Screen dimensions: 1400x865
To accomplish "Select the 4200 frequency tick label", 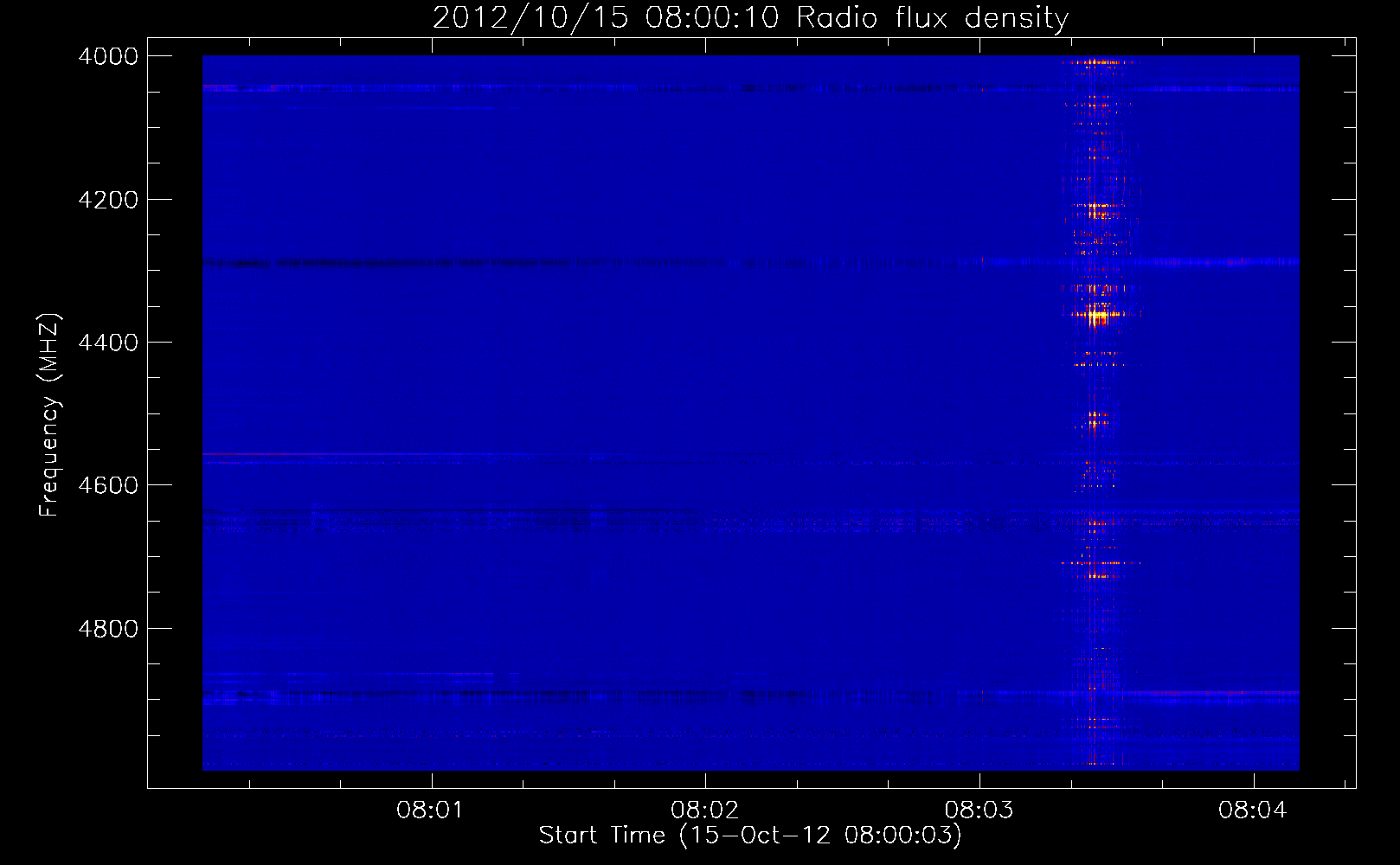I will pos(108,200).
